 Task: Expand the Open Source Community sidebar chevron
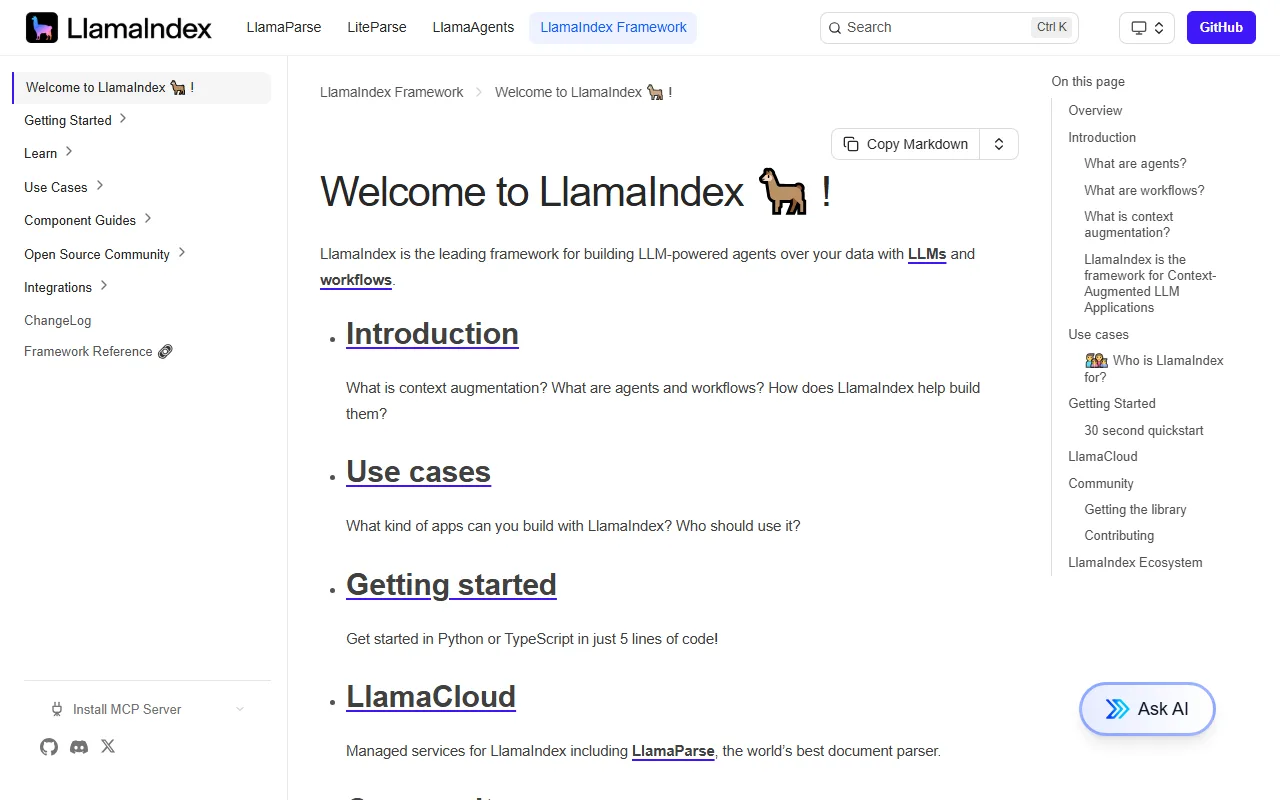(182, 253)
